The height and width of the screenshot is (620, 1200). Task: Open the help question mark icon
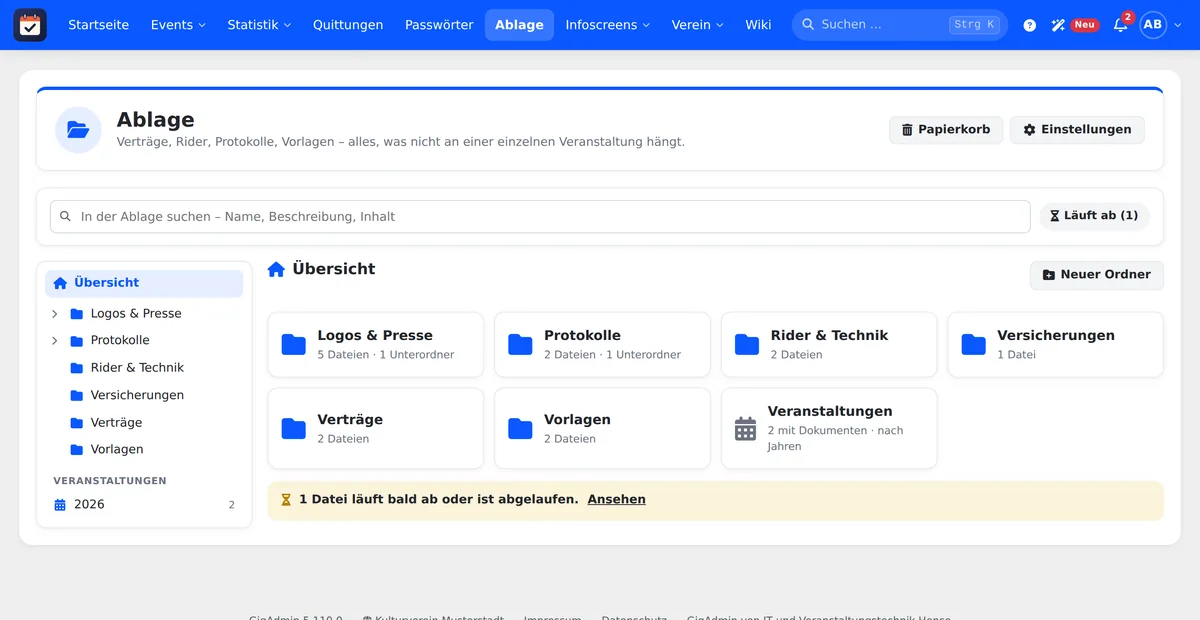(1030, 25)
